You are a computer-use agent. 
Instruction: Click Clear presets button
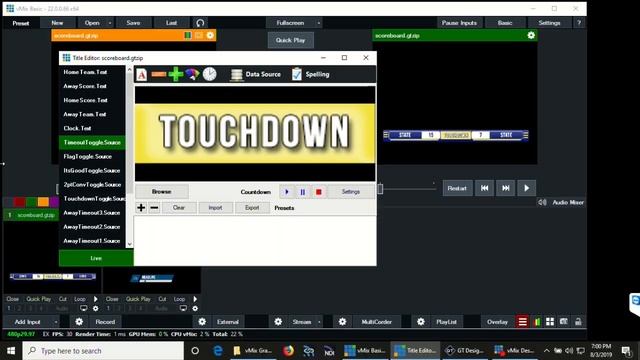point(179,208)
